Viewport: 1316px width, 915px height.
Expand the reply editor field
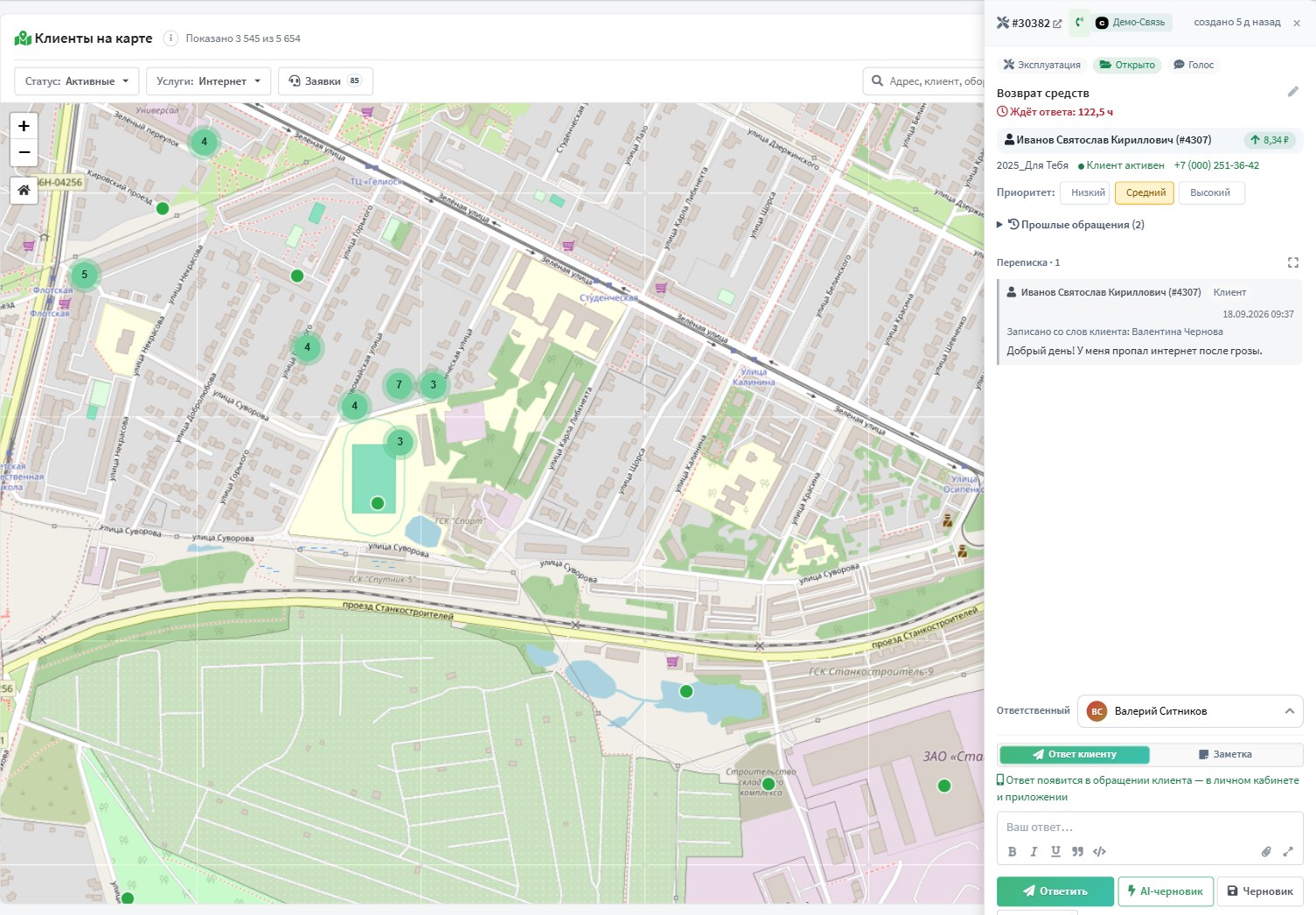pos(1287,851)
